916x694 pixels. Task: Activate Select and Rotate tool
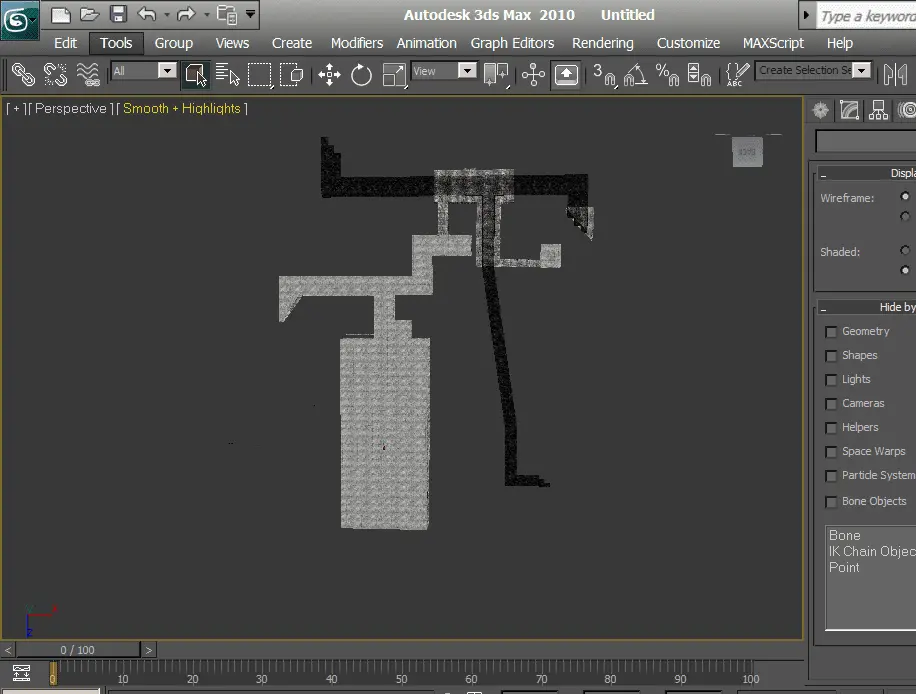361,75
